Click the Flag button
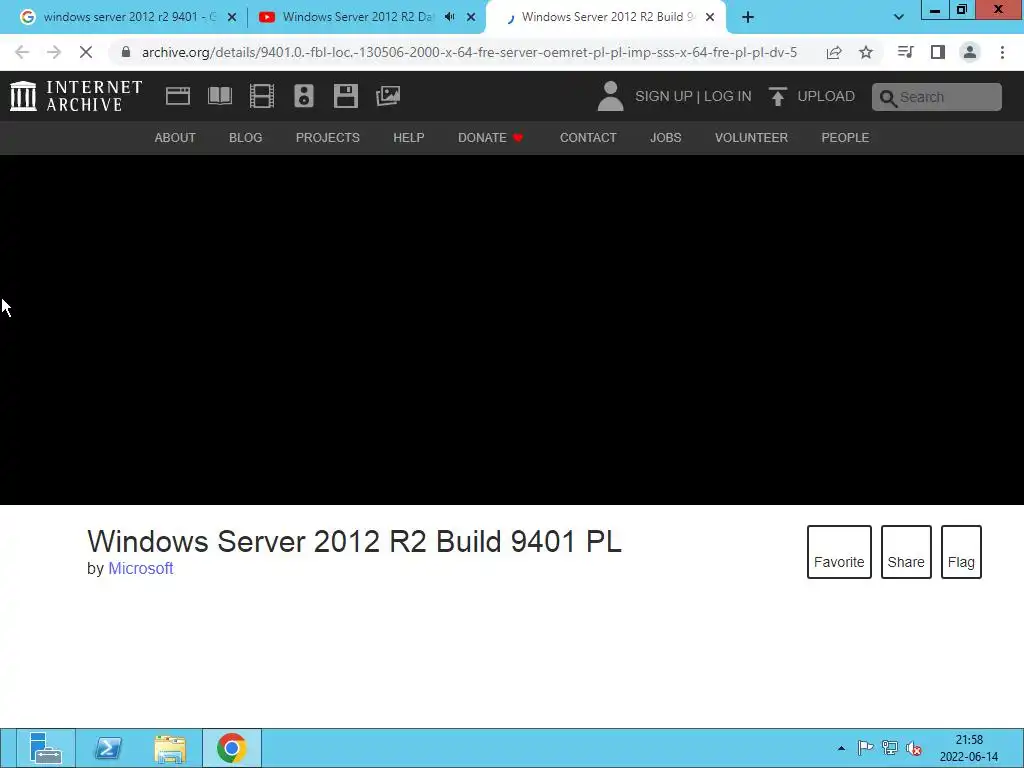This screenshot has height=768, width=1024. pyautogui.click(x=961, y=552)
